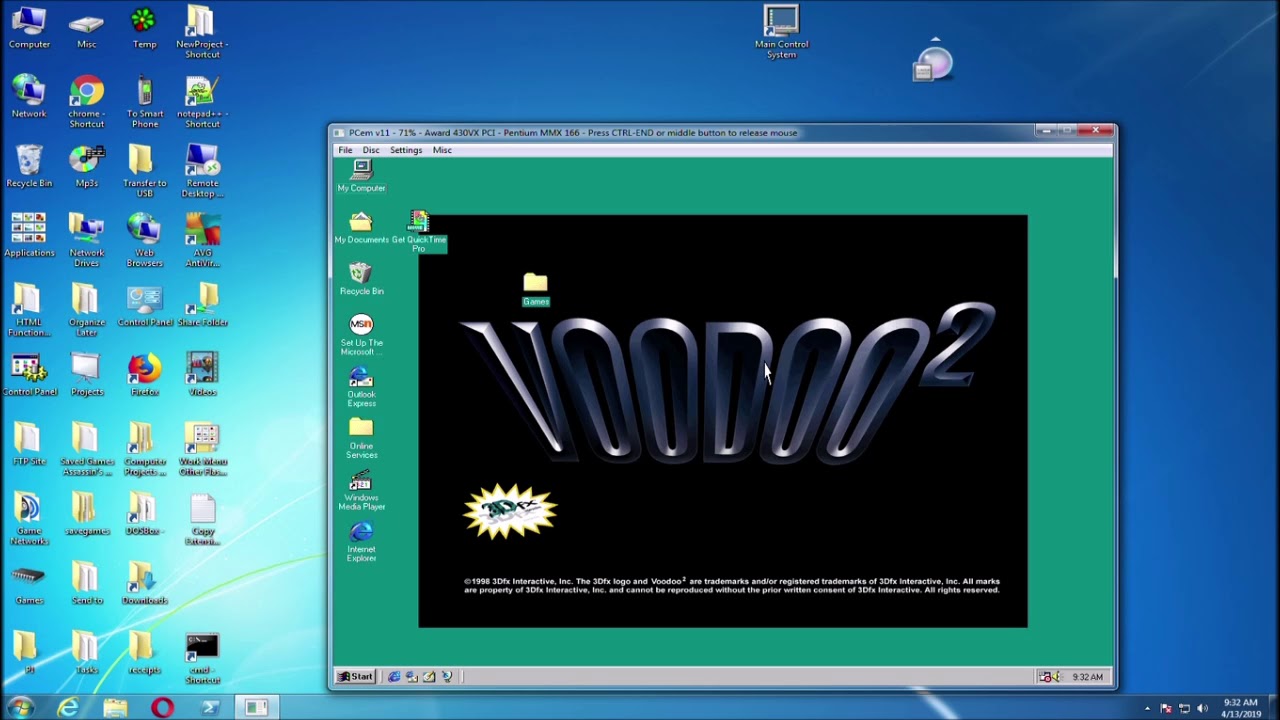This screenshot has width=1280, height=720.
Task: Select the Remote Desktop shortcut
Action: coord(202,172)
